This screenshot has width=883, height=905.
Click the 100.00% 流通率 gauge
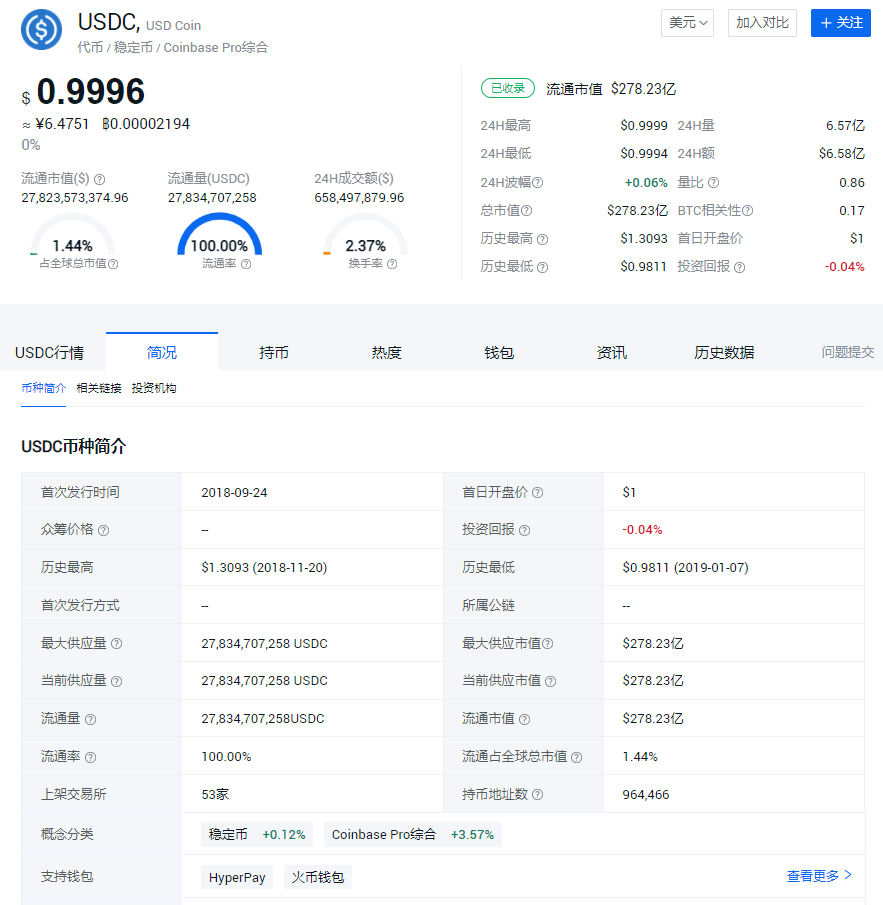click(x=219, y=240)
